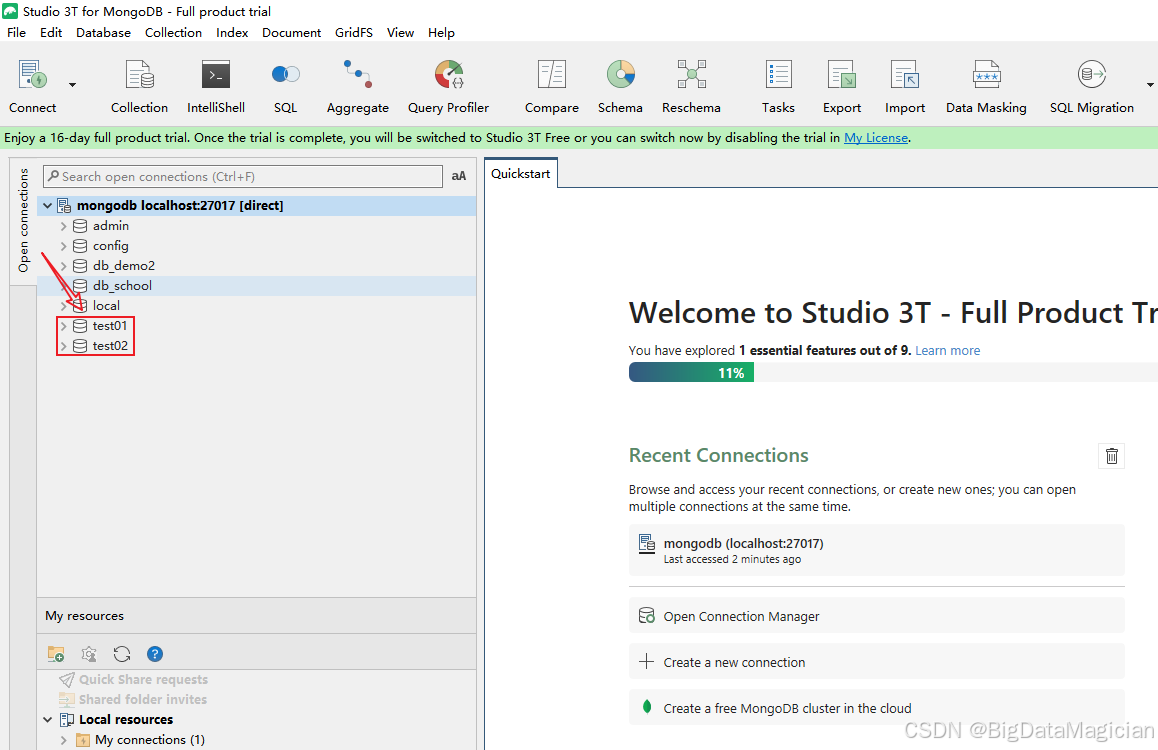The width and height of the screenshot is (1158, 750).
Task: Select the local database
Action: (106, 306)
